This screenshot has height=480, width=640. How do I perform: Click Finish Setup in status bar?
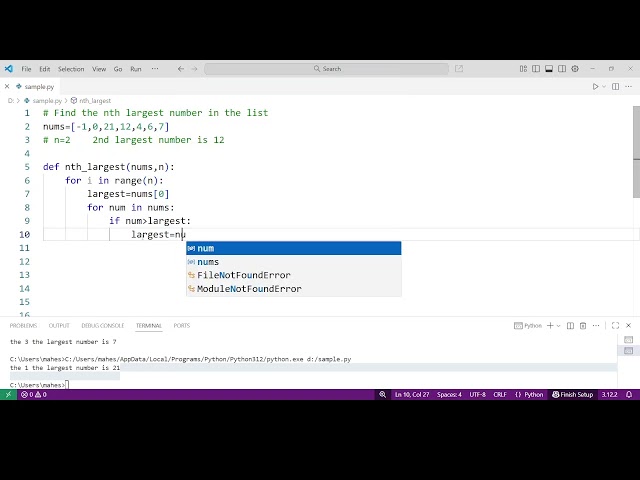pos(572,394)
